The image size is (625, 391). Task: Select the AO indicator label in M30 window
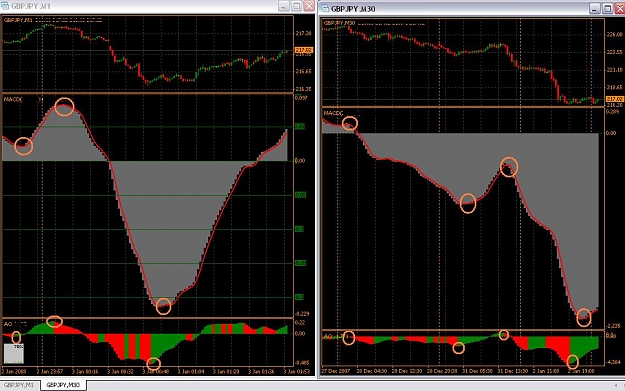pos(328,337)
